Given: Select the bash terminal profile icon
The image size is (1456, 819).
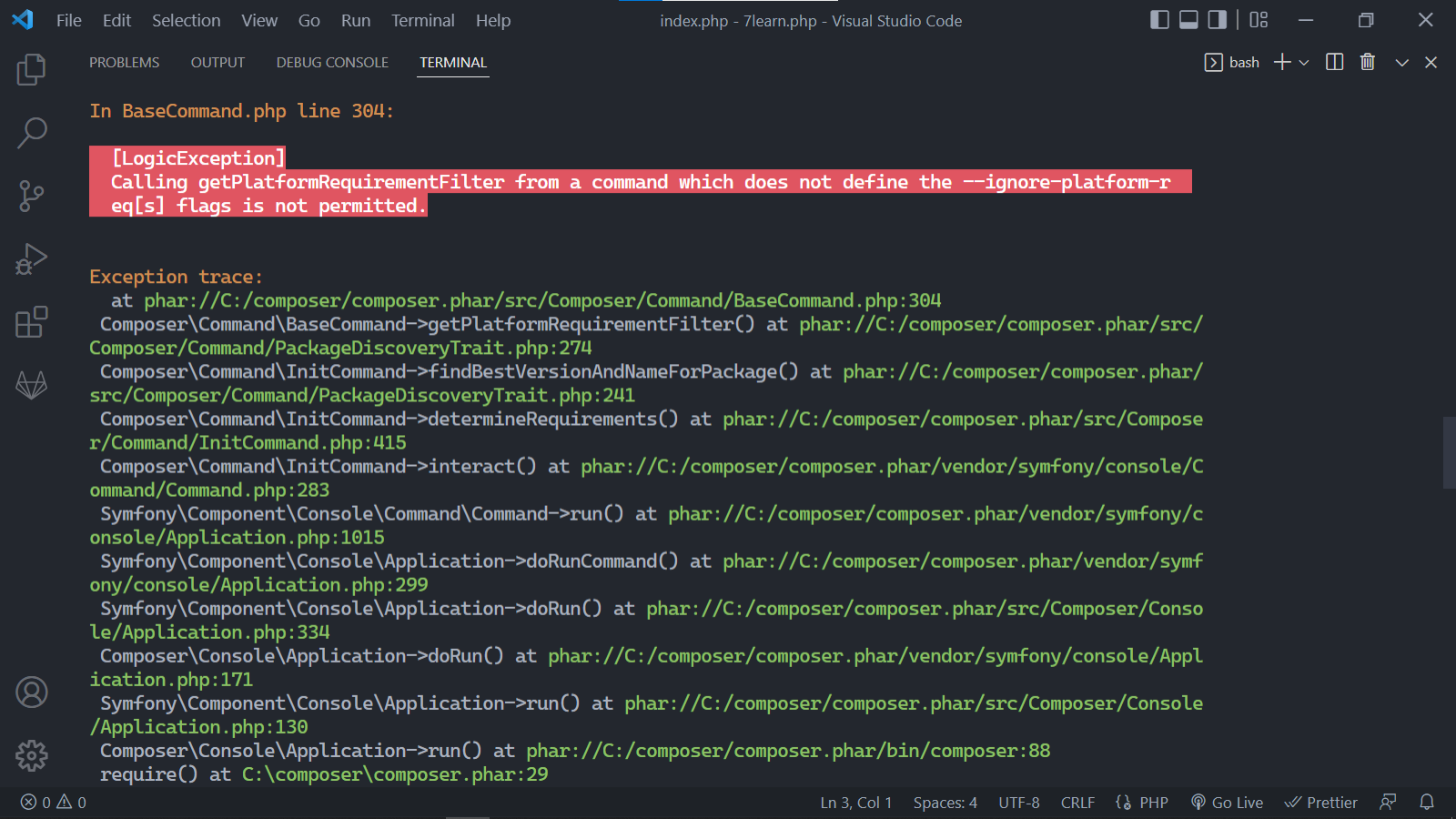Looking at the screenshot, I should click(x=1213, y=62).
